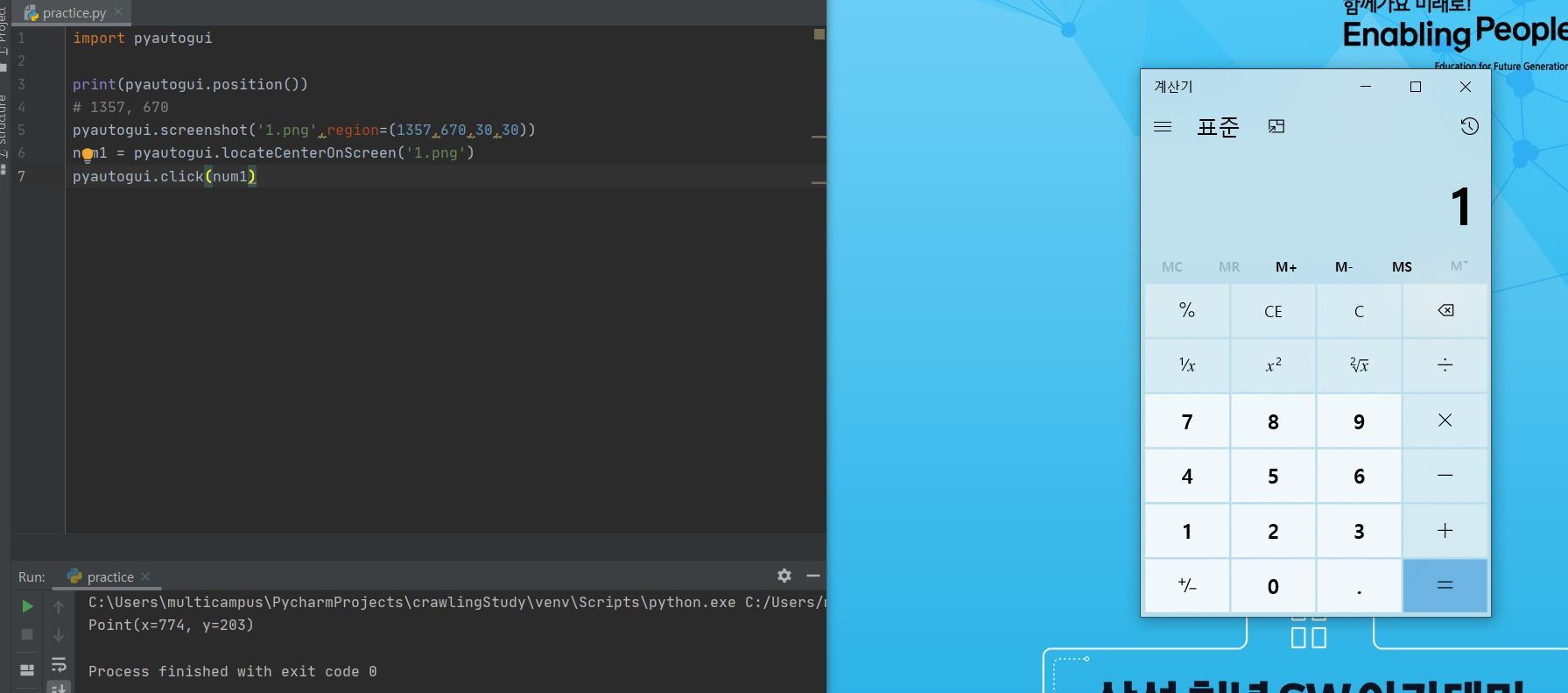Rerun the practice script with green arrow
This screenshot has width=1568, height=693.
tap(27, 606)
